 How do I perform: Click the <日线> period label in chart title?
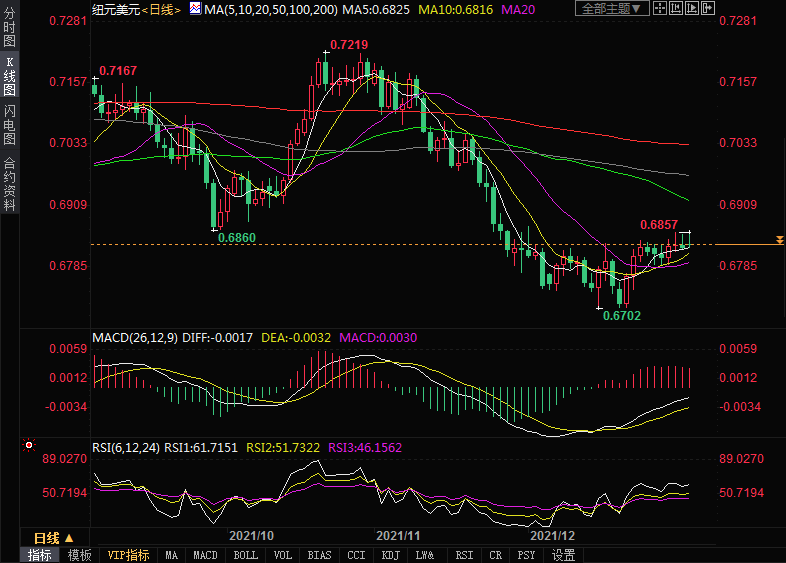click(161, 9)
